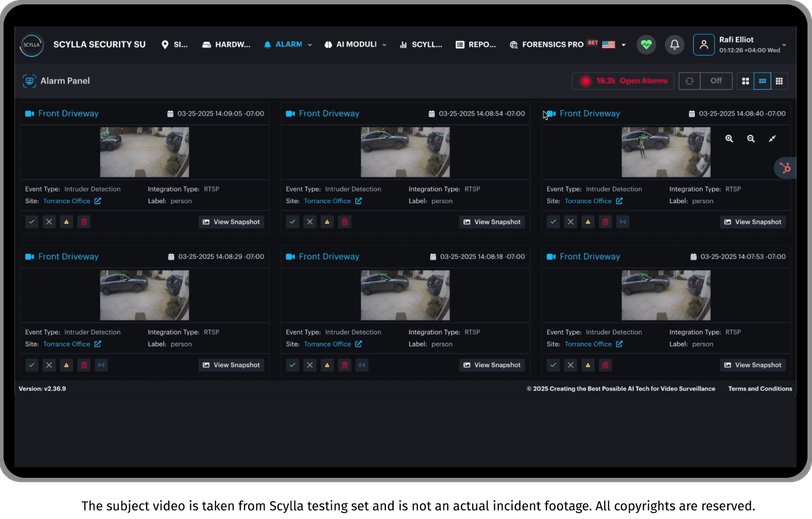Screen dimensions: 812x519
Task: View Snapshot for the 14:08:18 alarm
Action: [492, 365]
